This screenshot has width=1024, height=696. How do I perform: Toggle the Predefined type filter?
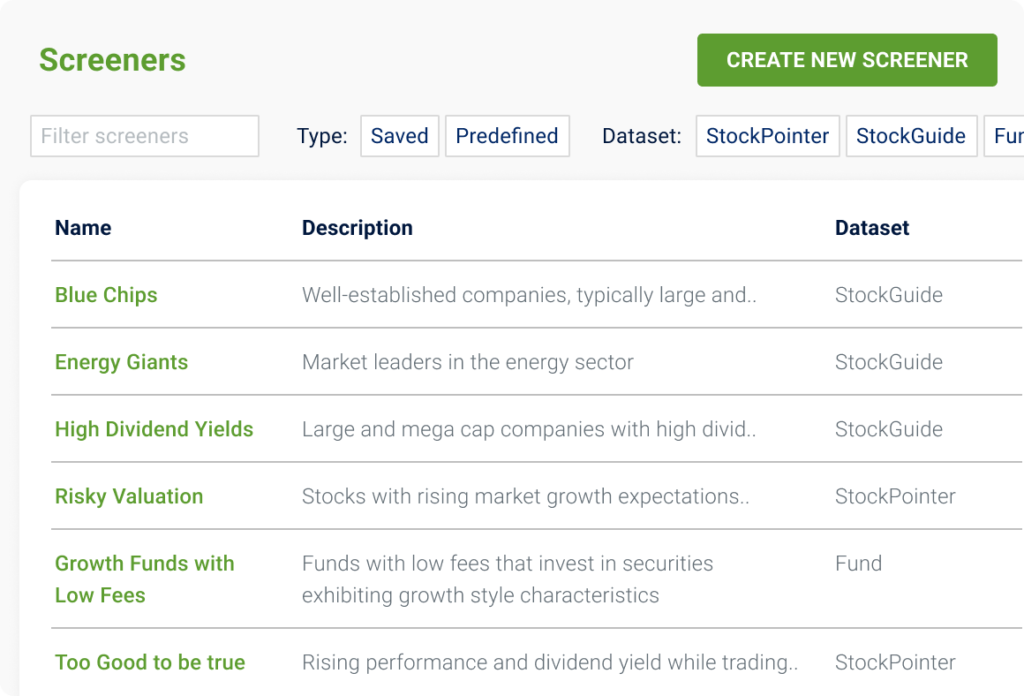(x=507, y=136)
